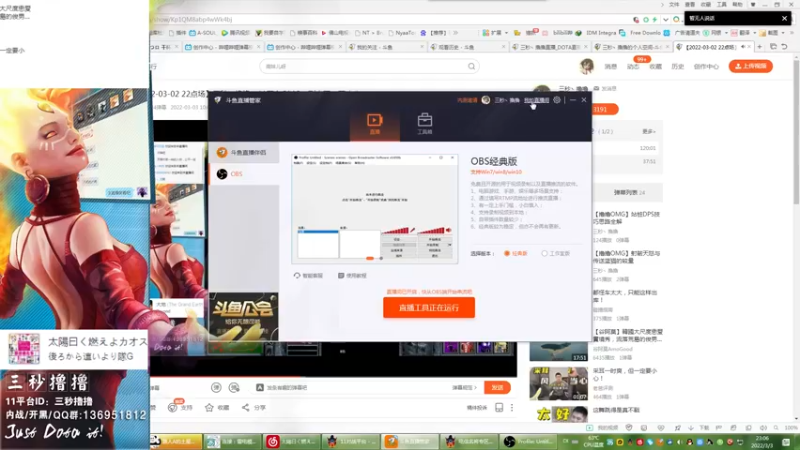Toggle the danmaku display icon
The width and height of the screenshot is (800, 450).
pyautogui.click(x=216, y=388)
